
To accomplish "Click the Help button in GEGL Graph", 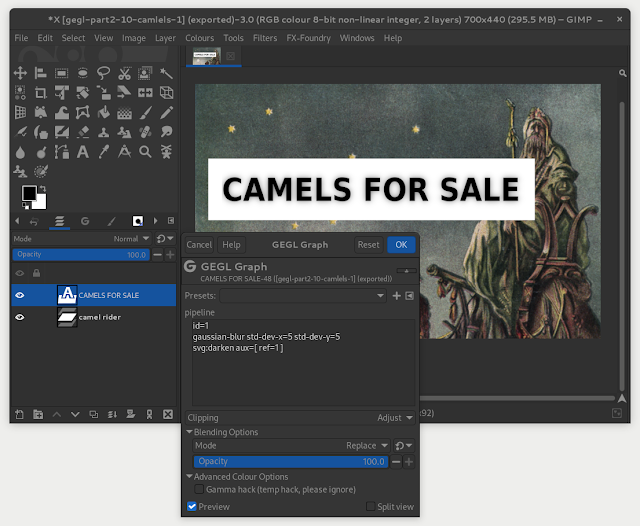I will click(x=231, y=245).
